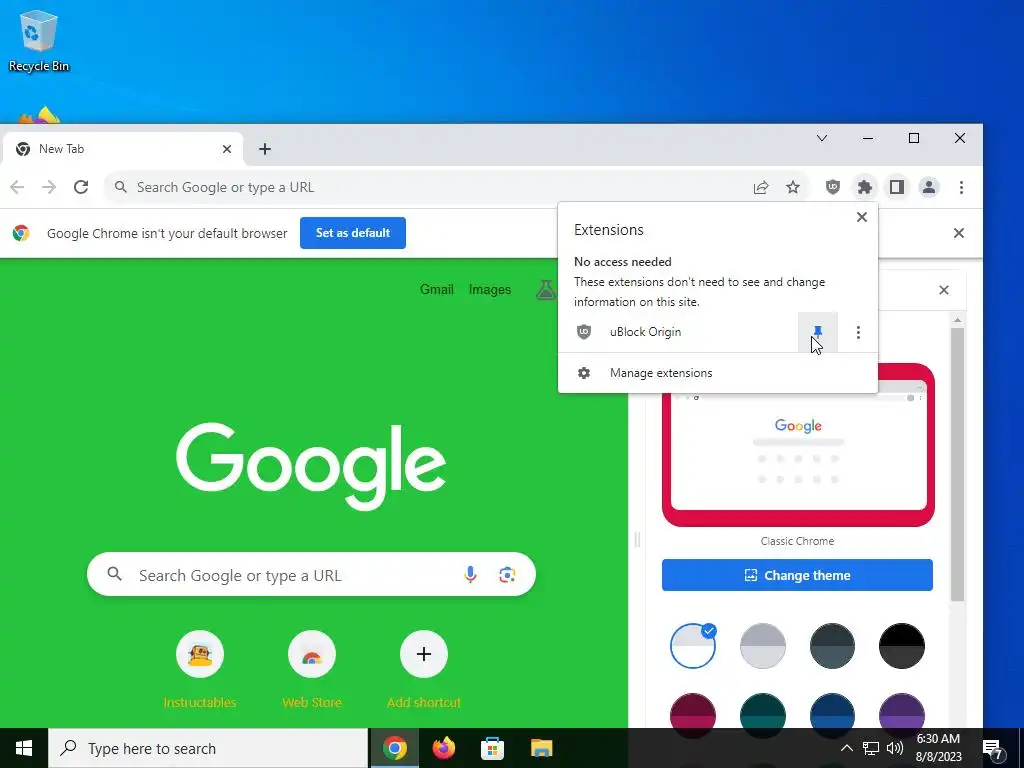
Task: Open volume control in system tray
Action: (895, 748)
